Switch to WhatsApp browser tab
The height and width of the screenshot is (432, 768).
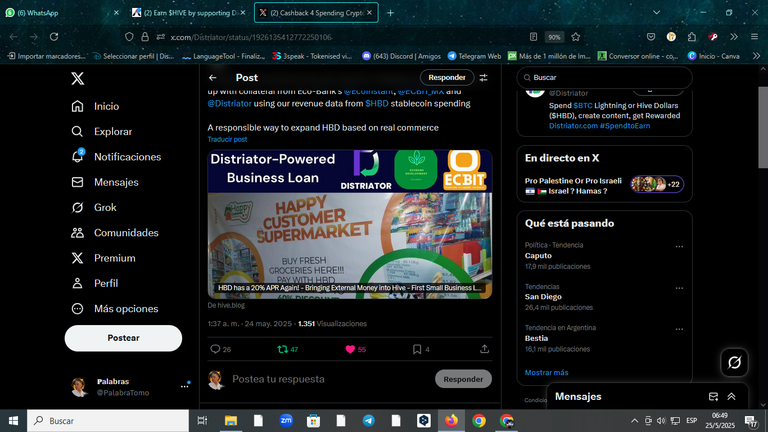click(x=61, y=13)
